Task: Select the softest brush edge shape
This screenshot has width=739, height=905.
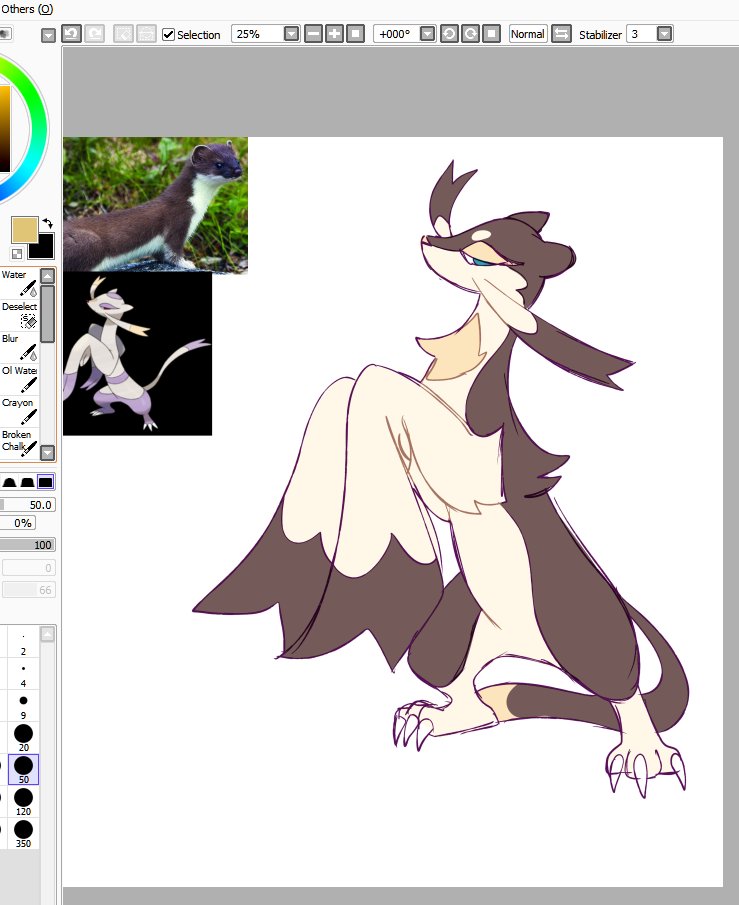Action: click(x=10, y=482)
